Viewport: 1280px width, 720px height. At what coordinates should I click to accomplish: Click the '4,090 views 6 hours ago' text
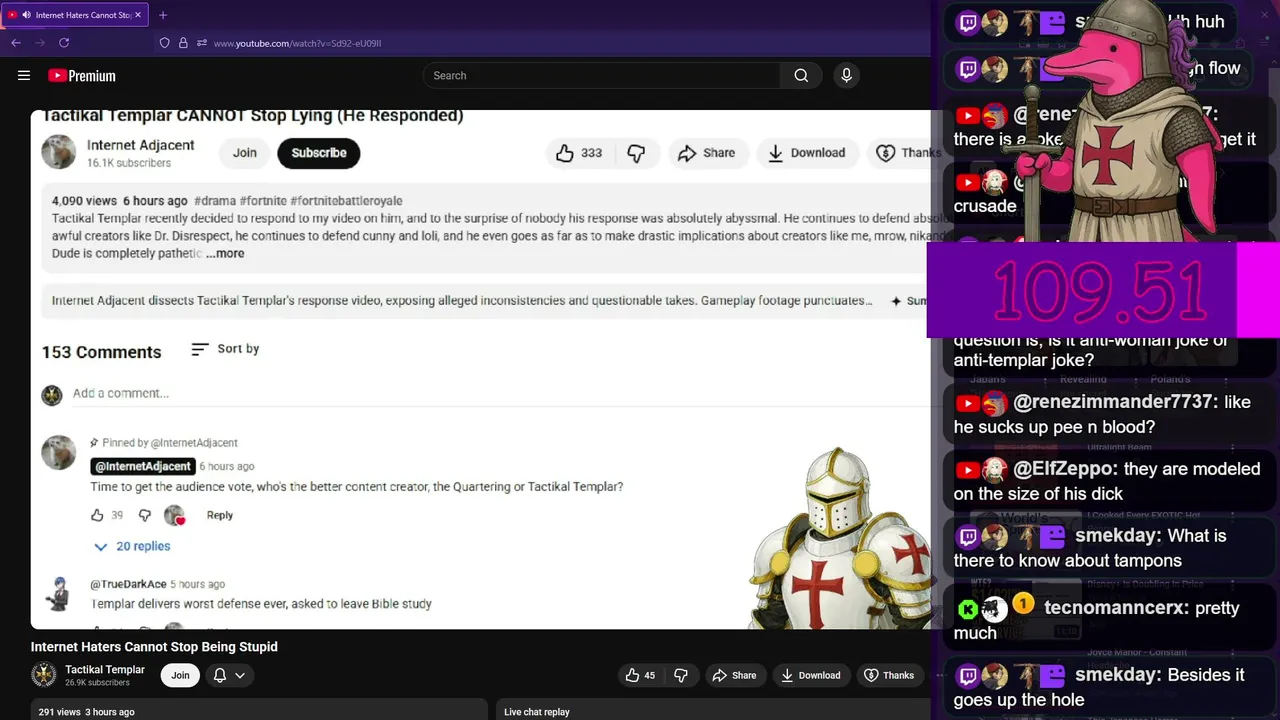120,201
